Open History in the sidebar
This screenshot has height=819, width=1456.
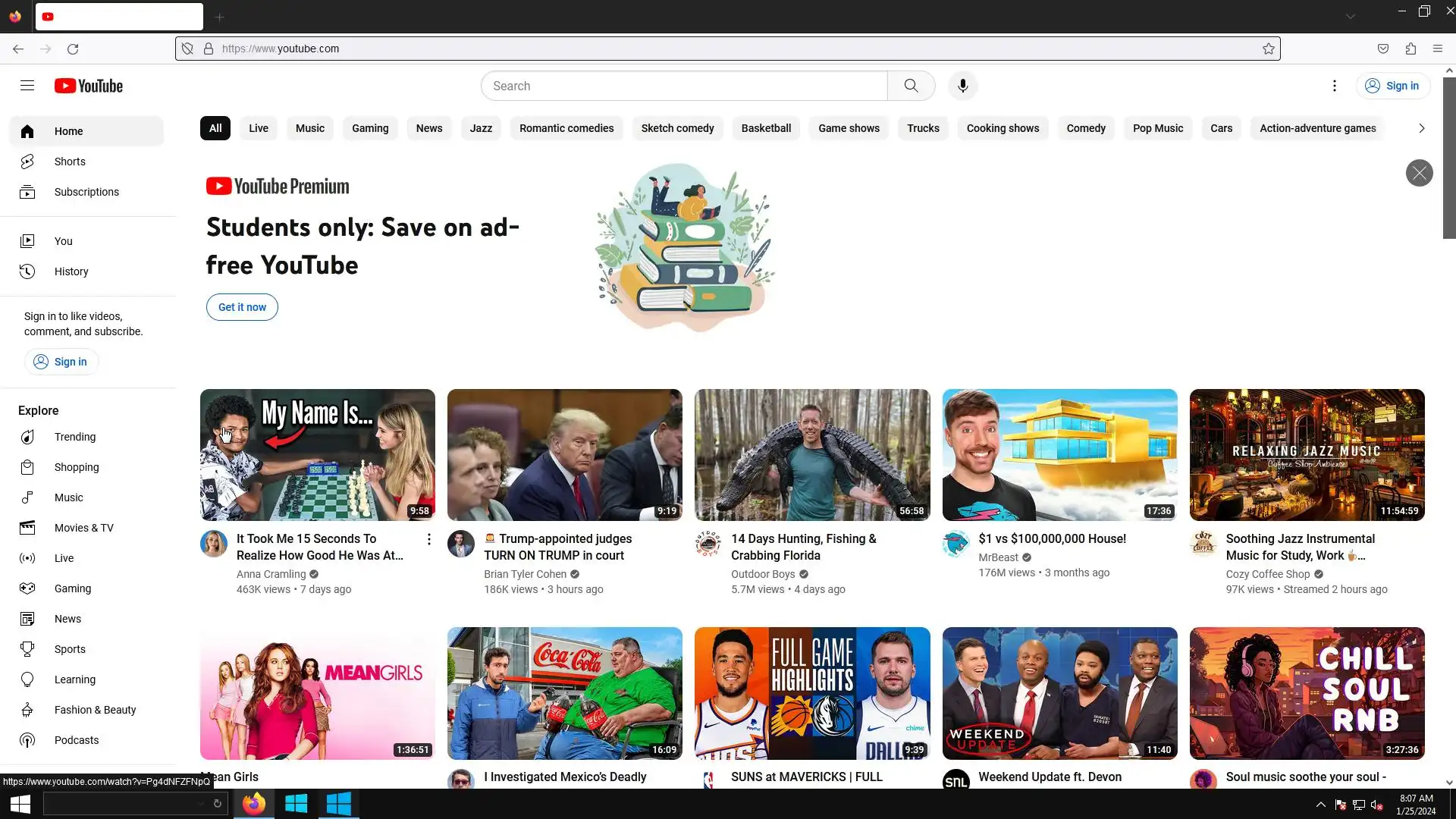[x=71, y=271]
